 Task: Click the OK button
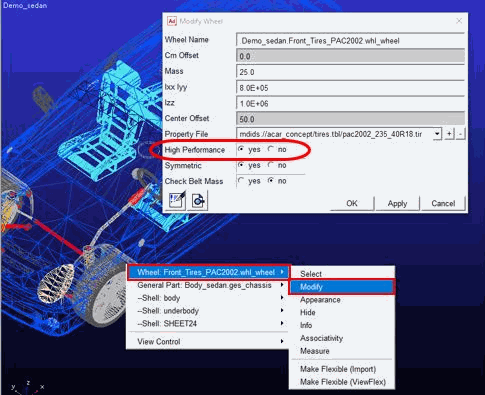click(x=352, y=203)
